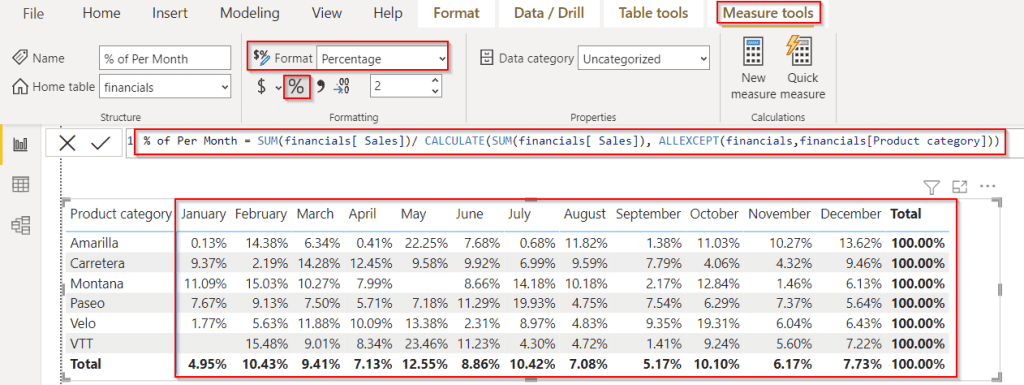Click the February column header
Image resolution: width=1024 pixels, height=385 pixels.
[x=261, y=214]
